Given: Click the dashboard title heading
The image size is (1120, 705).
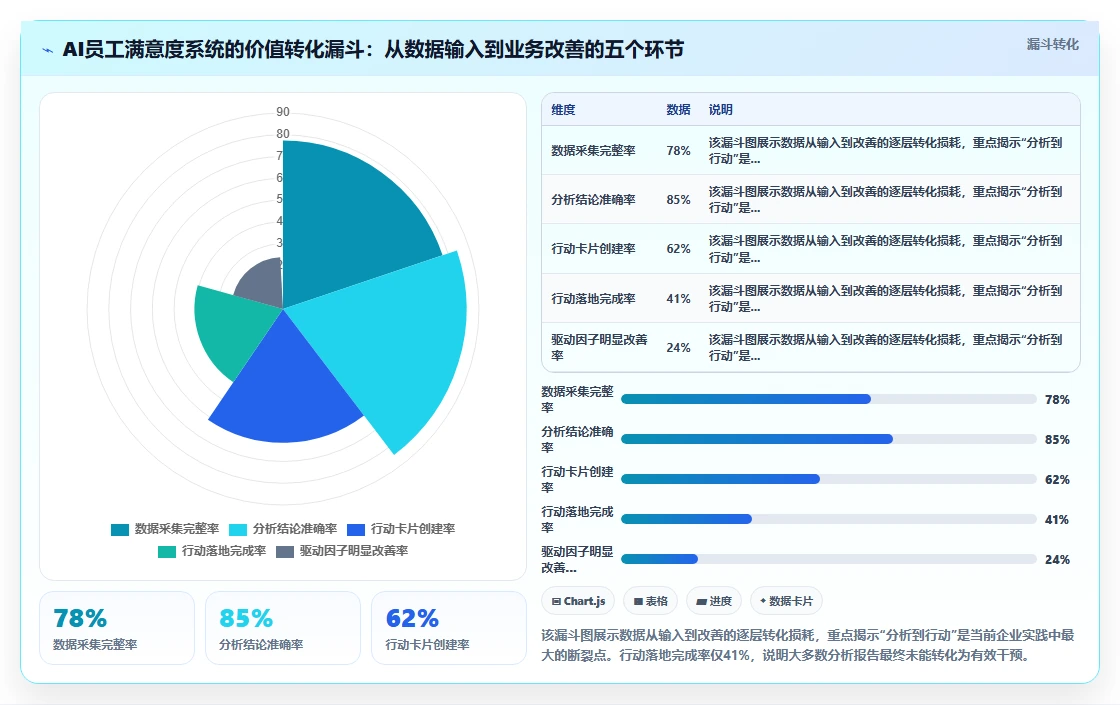Looking at the screenshot, I should pyautogui.click(x=373, y=49).
